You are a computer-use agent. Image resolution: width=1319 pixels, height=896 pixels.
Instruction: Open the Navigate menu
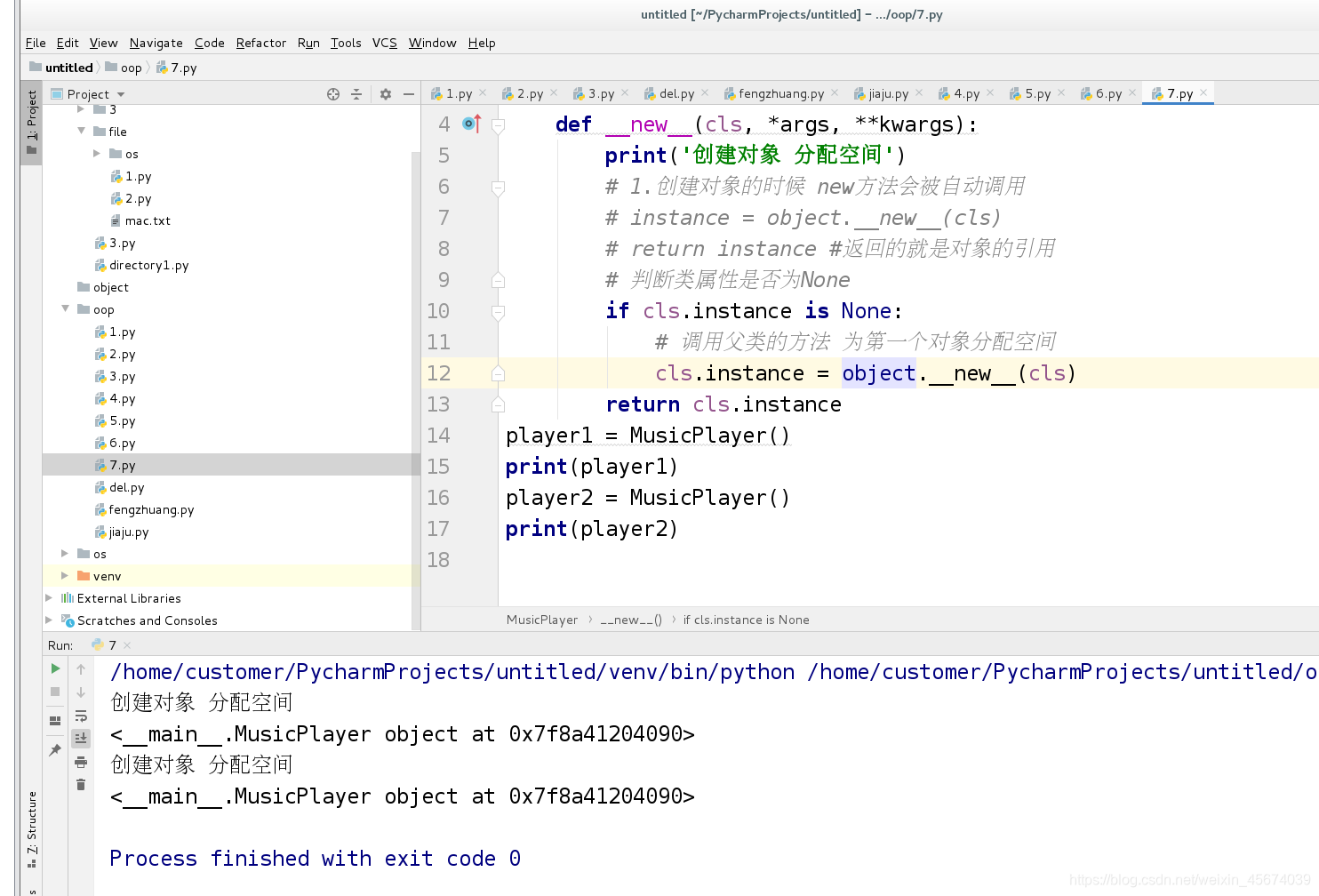pyautogui.click(x=156, y=43)
